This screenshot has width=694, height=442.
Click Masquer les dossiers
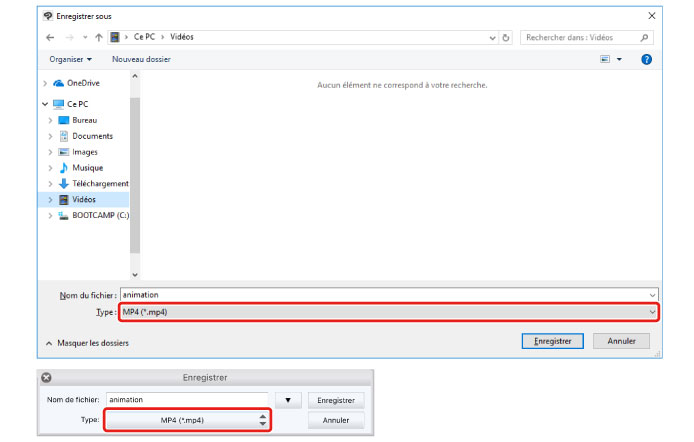coord(87,343)
